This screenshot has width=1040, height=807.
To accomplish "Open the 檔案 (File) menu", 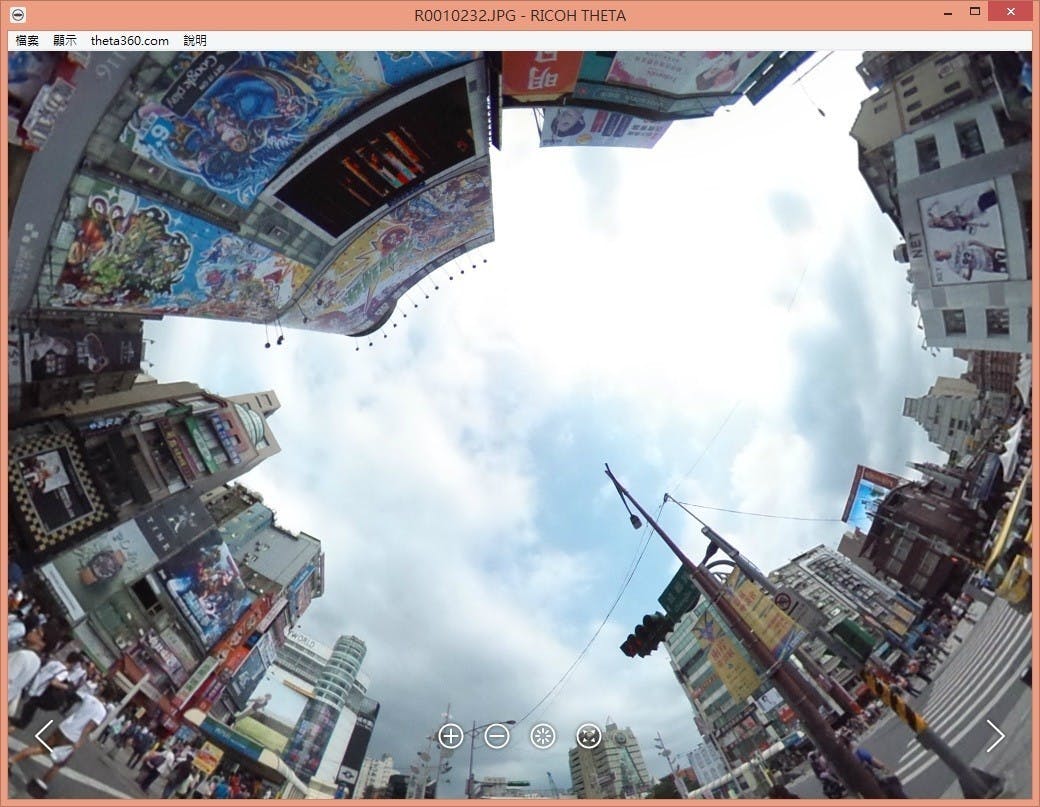I will [x=28, y=41].
